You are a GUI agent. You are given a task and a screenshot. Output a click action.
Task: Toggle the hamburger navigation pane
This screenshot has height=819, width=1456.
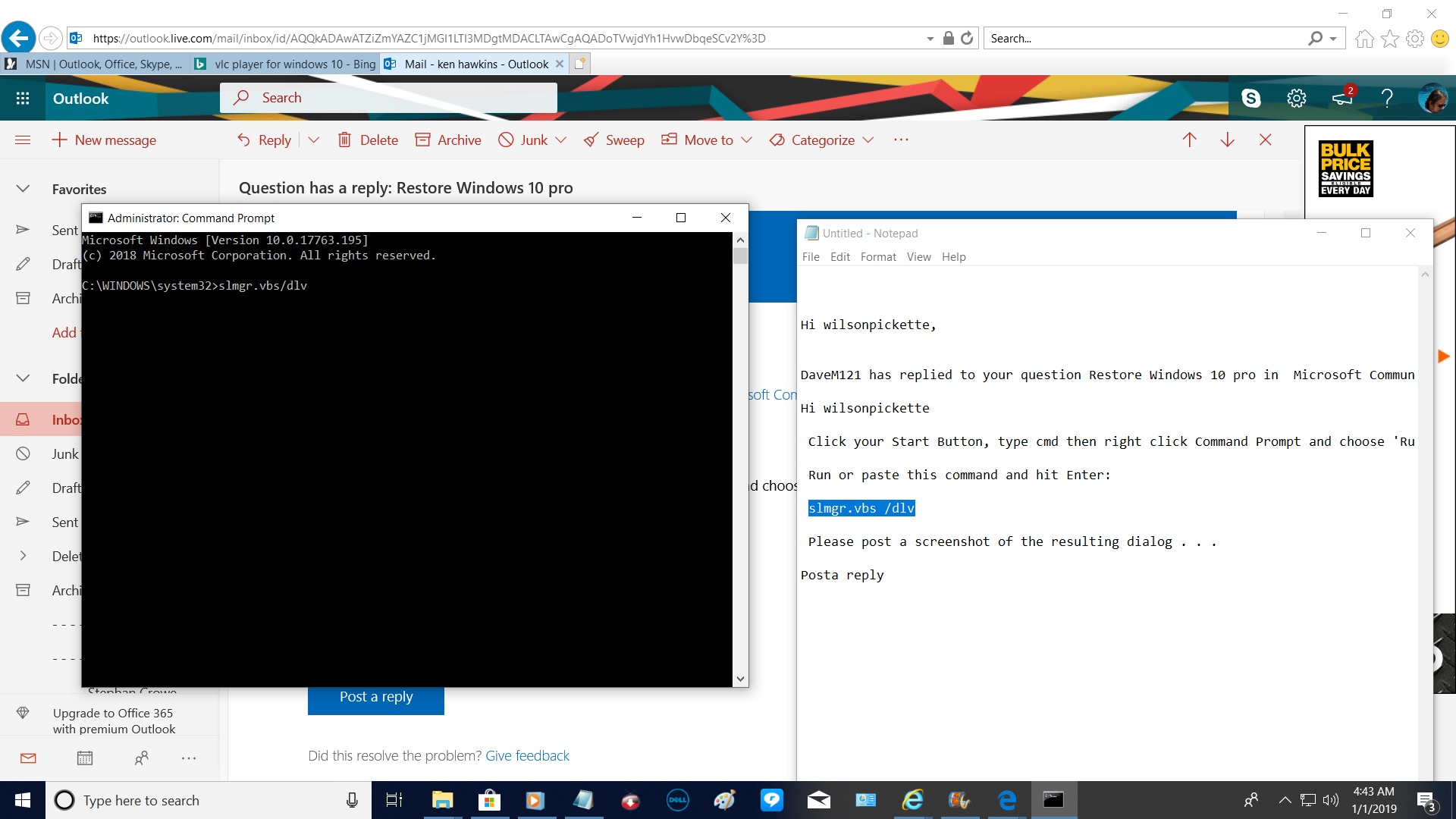23,140
